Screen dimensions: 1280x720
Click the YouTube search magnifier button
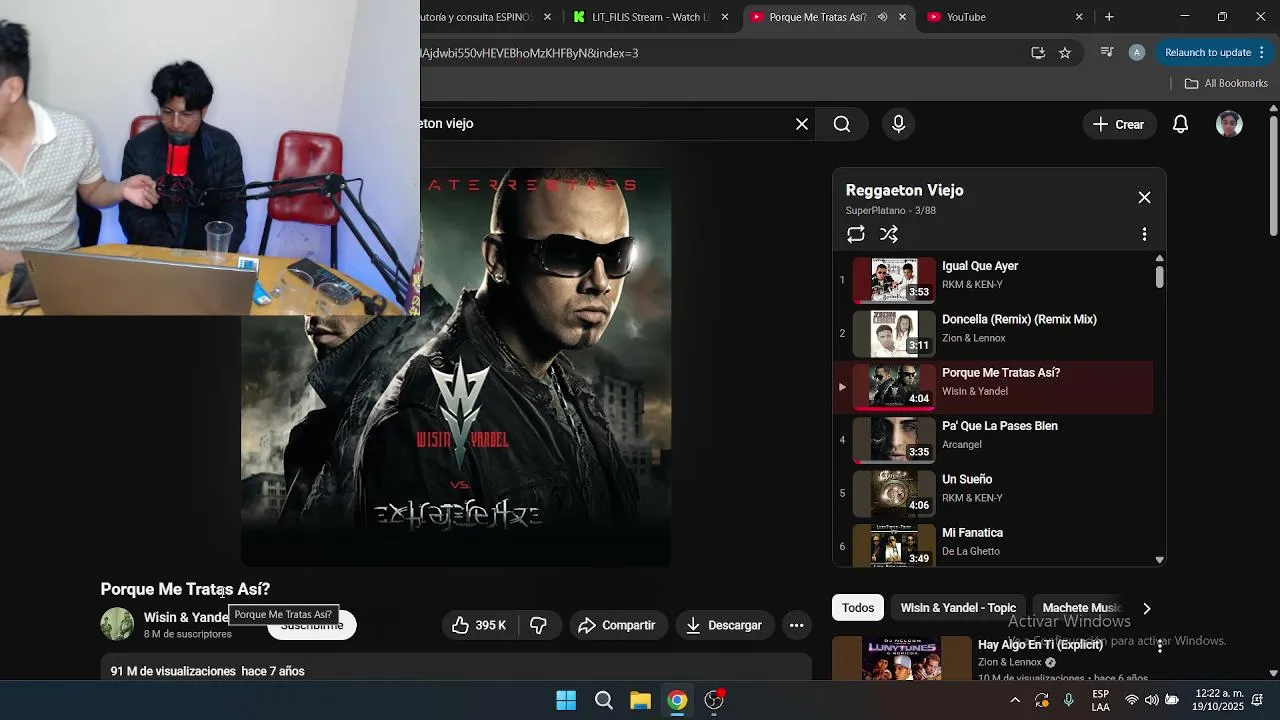coord(842,124)
